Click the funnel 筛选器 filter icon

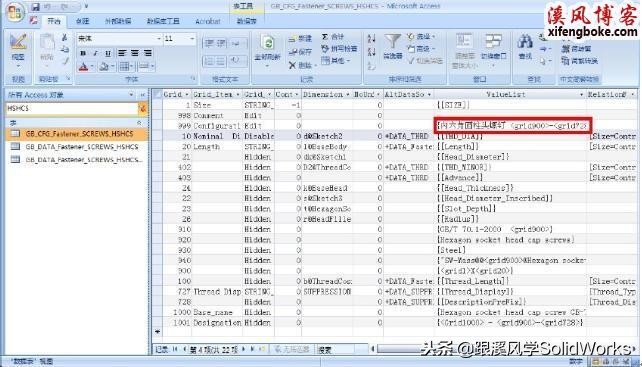pyautogui.click(x=392, y=46)
